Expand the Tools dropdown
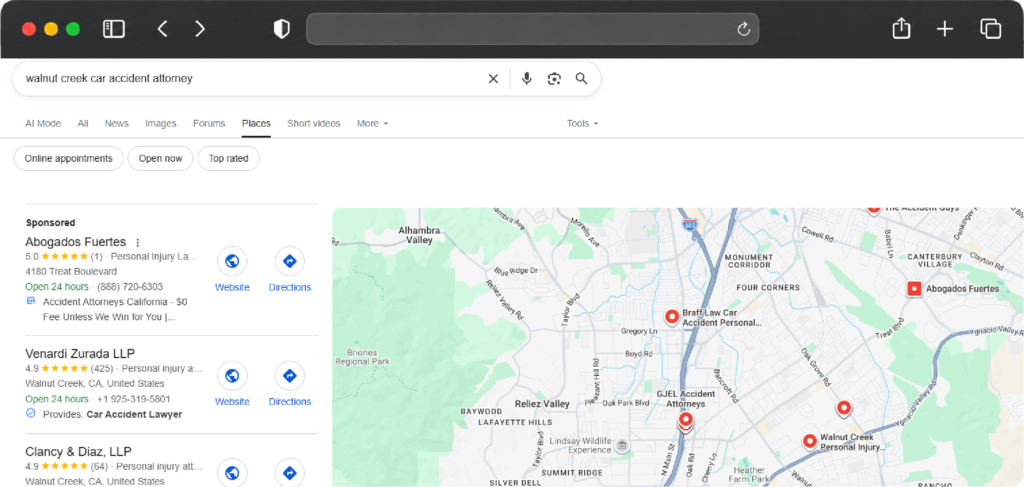Screen dimensions: 1024x487 [583, 123]
